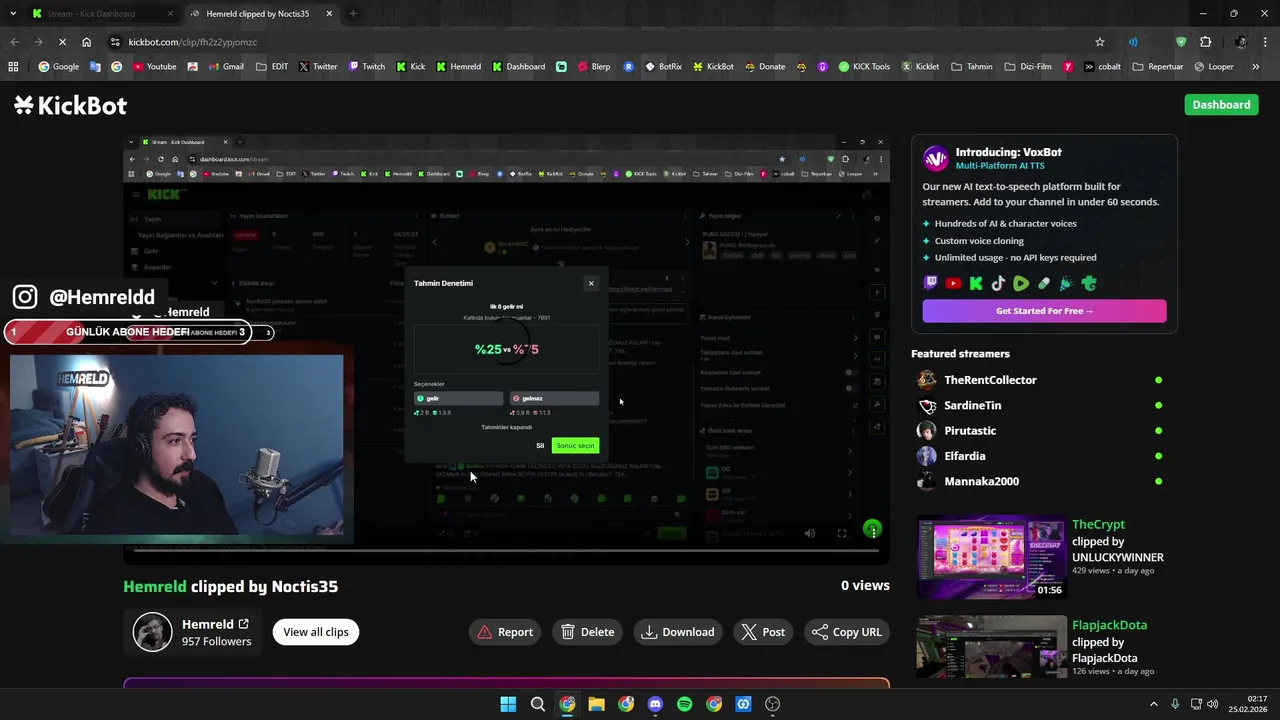This screenshot has height=720, width=1280.
Task: Open KICK Tools bookmark
Action: pos(864,67)
